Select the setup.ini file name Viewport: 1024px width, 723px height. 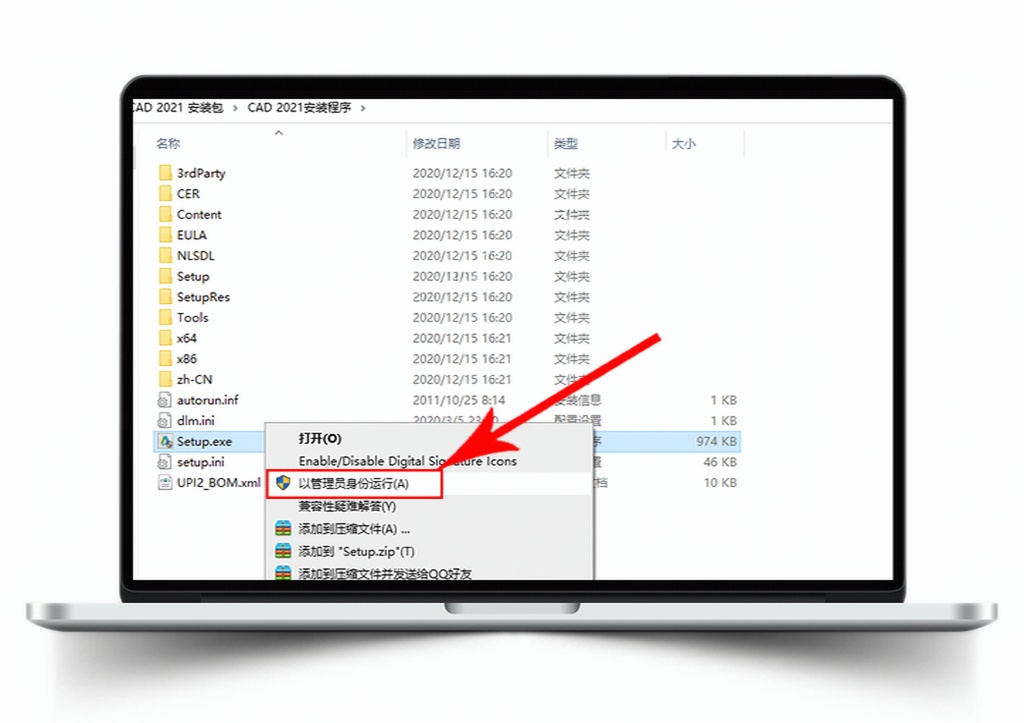click(200, 462)
